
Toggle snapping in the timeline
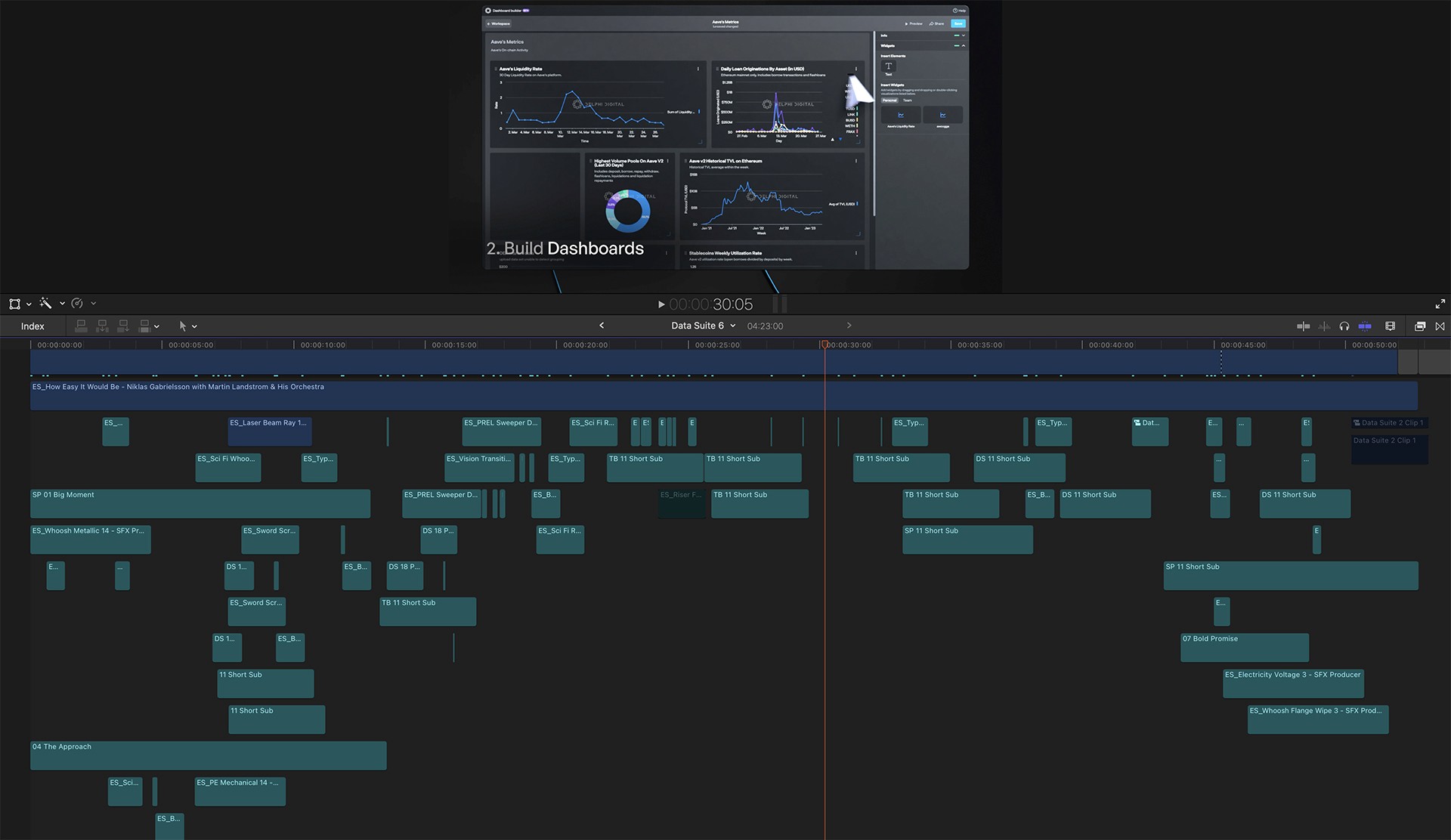[1365, 326]
